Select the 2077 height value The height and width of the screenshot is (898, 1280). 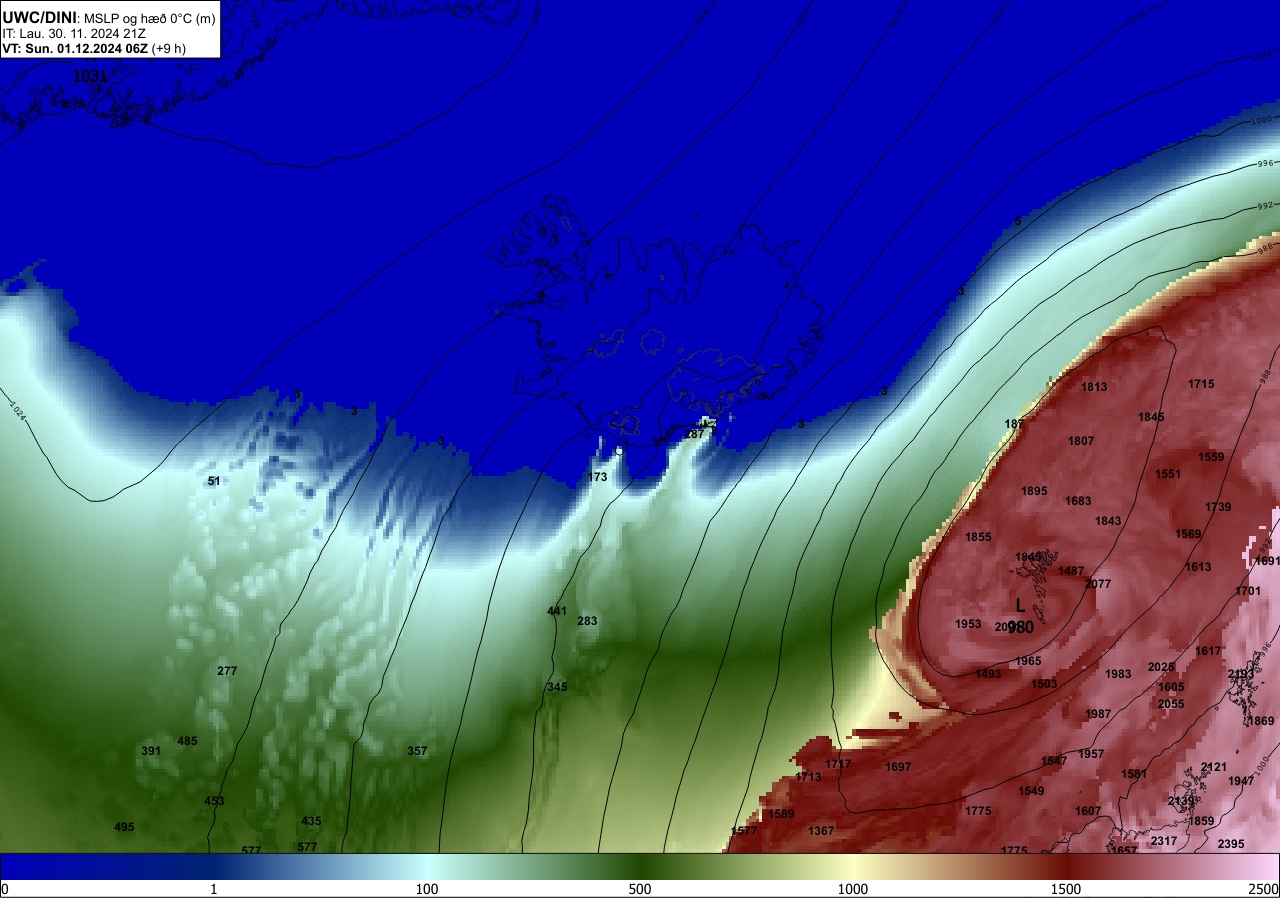[1098, 584]
